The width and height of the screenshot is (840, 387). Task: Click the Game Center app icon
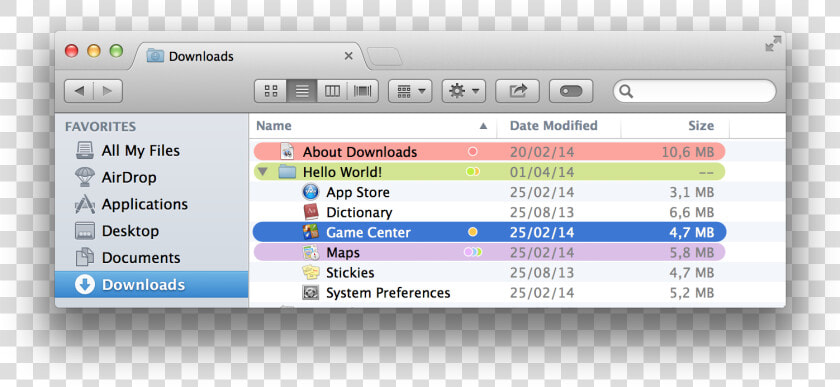tap(311, 232)
